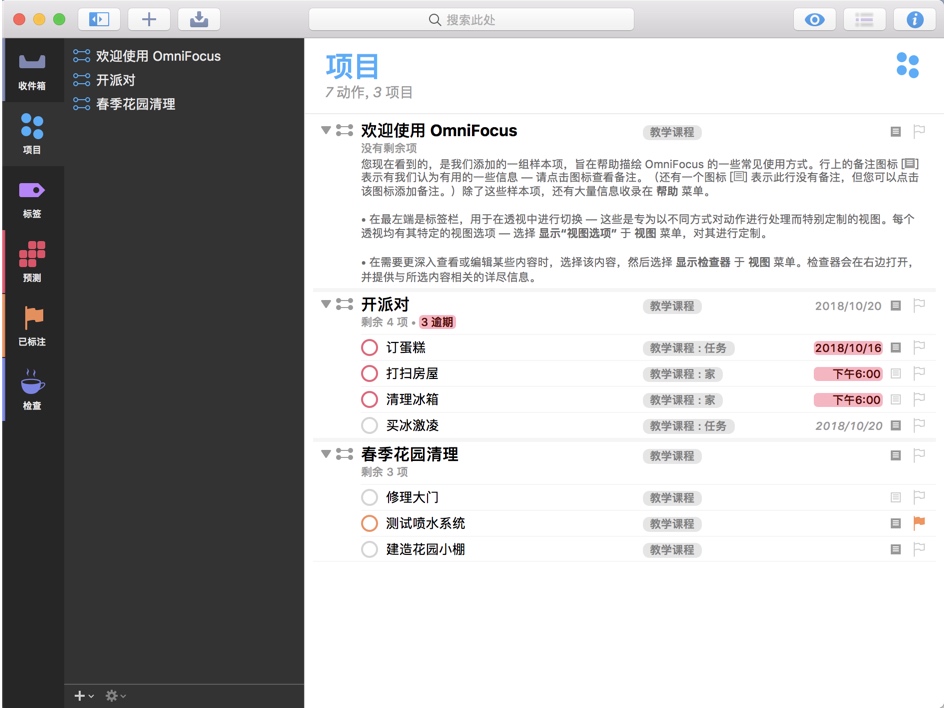Click the project type icon beside 开派对

pyautogui.click(x=344, y=304)
